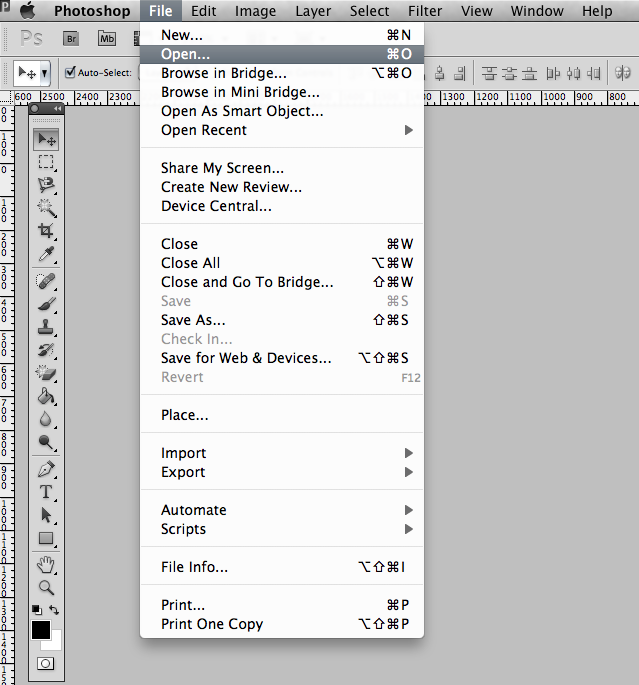Expand the Automate submenu
The image size is (639, 685).
point(282,510)
